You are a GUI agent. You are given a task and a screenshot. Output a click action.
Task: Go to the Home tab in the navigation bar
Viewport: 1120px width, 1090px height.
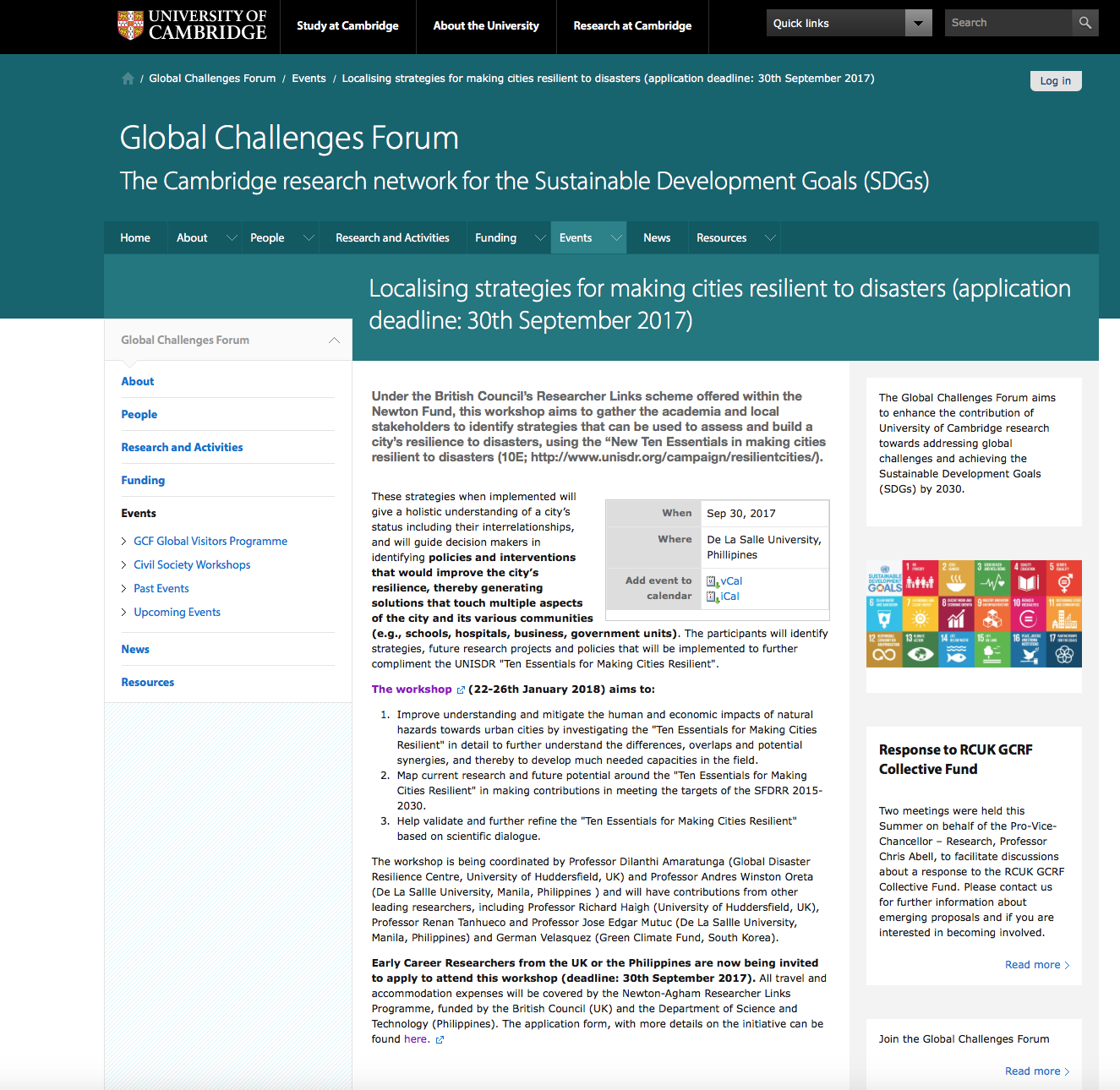coord(135,238)
